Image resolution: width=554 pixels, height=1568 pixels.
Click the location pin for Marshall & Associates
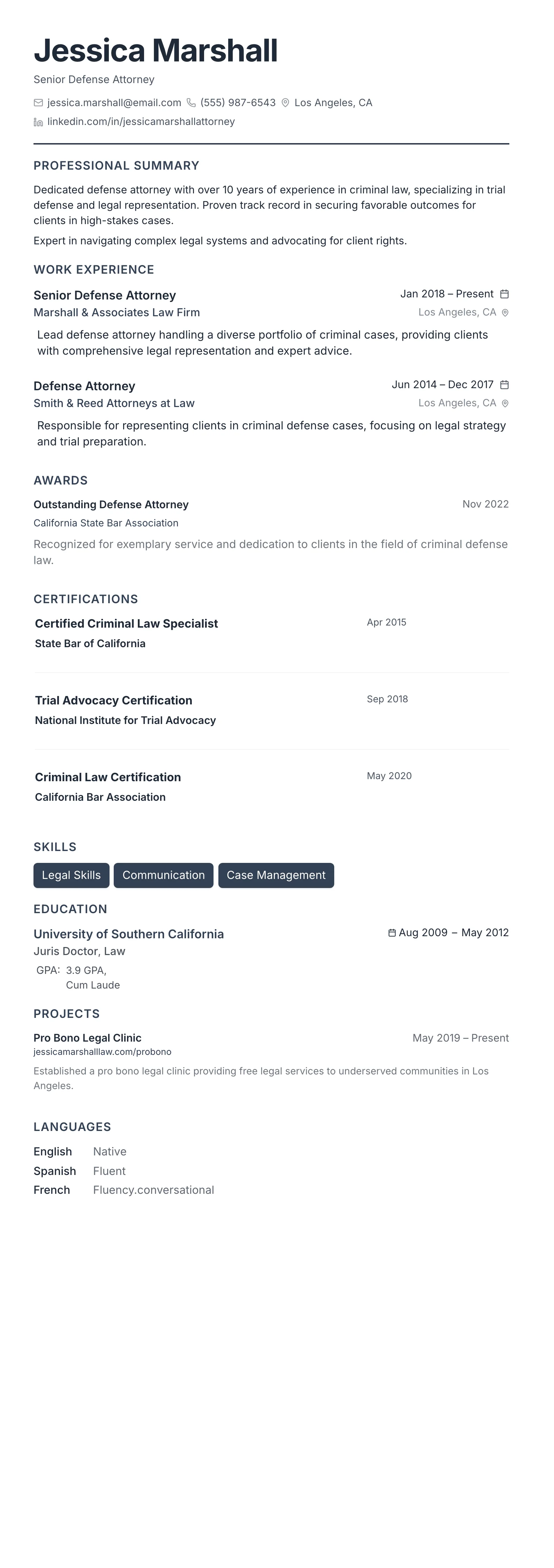point(505,313)
